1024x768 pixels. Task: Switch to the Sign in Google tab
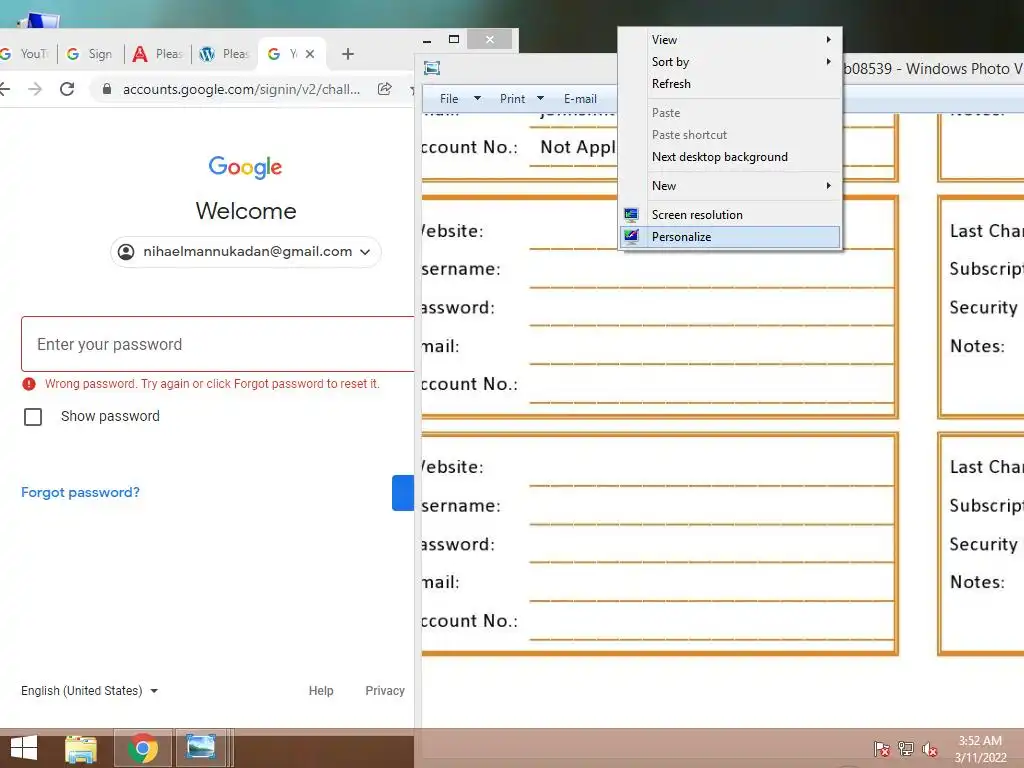click(x=90, y=54)
